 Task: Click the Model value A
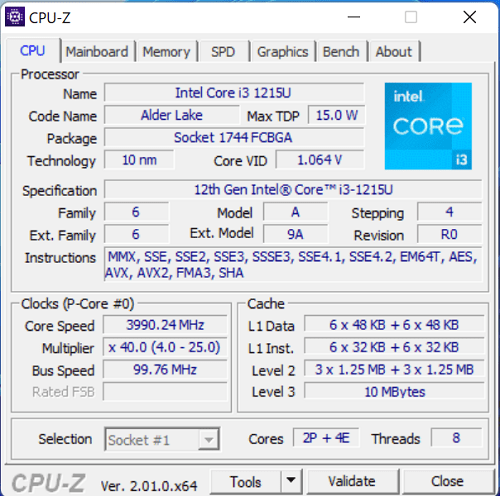tap(295, 212)
